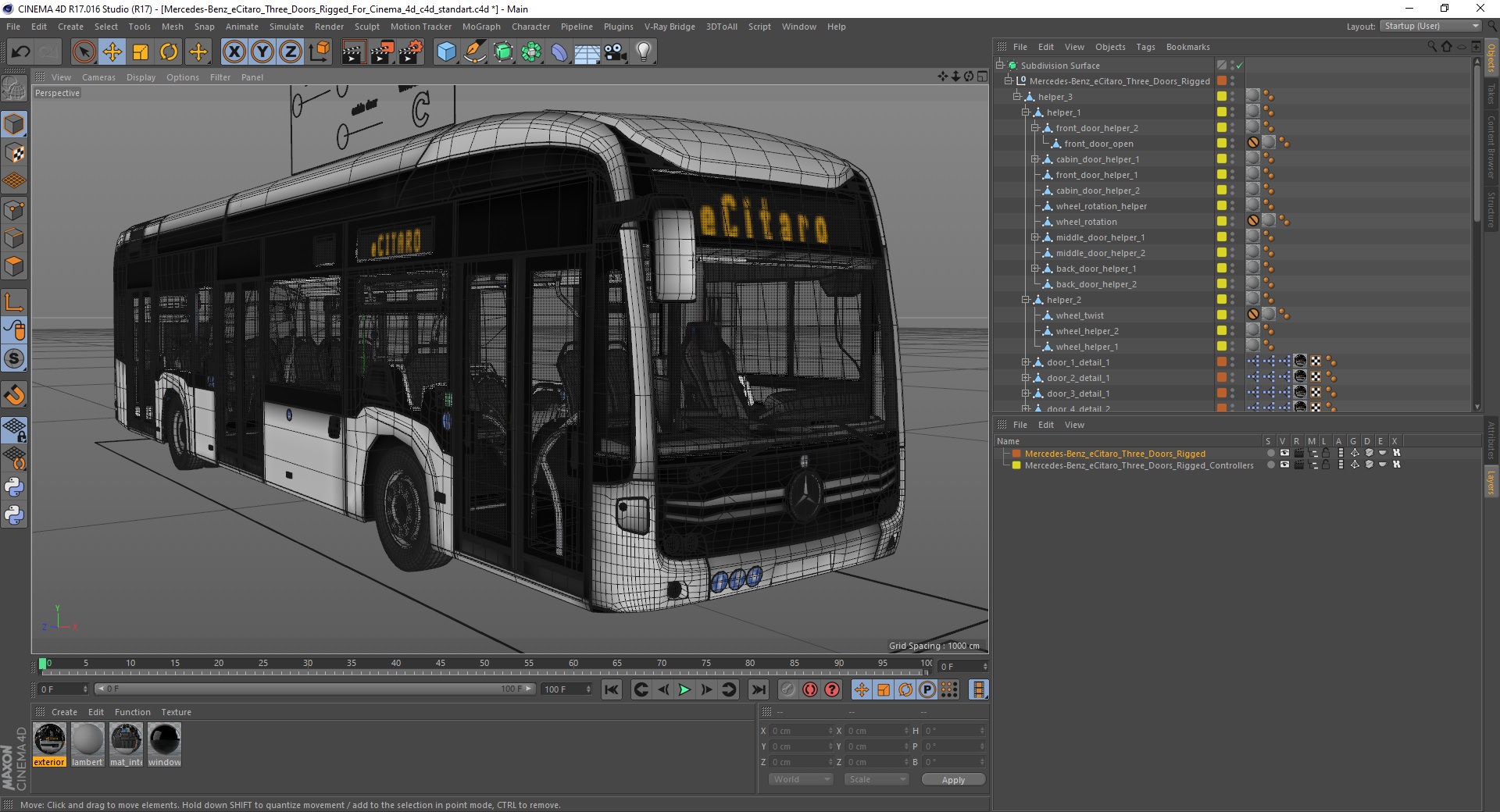Switch to Texture mode icon

pyautogui.click(x=14, y=153)
